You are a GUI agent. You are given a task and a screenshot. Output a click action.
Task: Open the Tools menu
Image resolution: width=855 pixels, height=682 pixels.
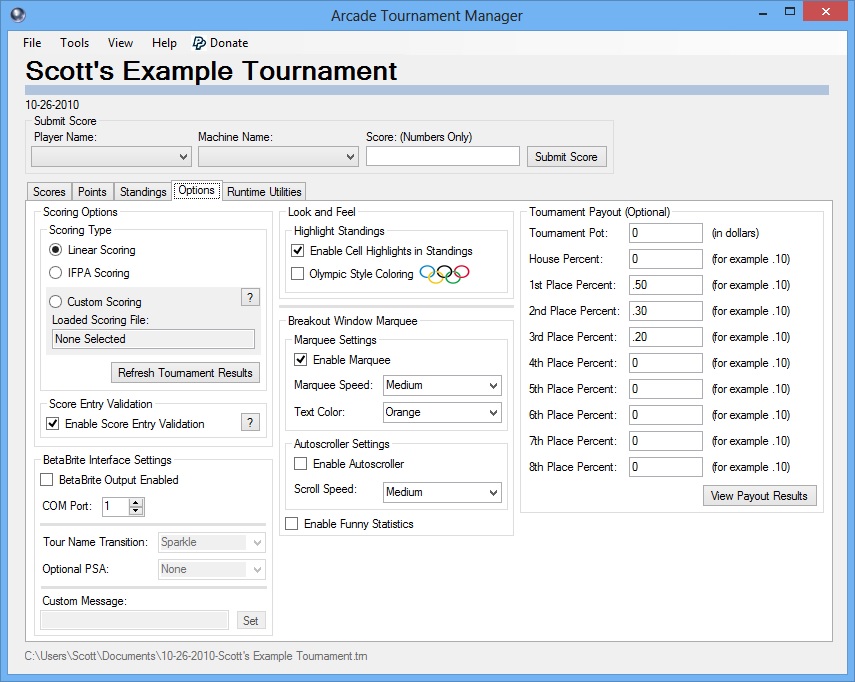click(74, 43)
